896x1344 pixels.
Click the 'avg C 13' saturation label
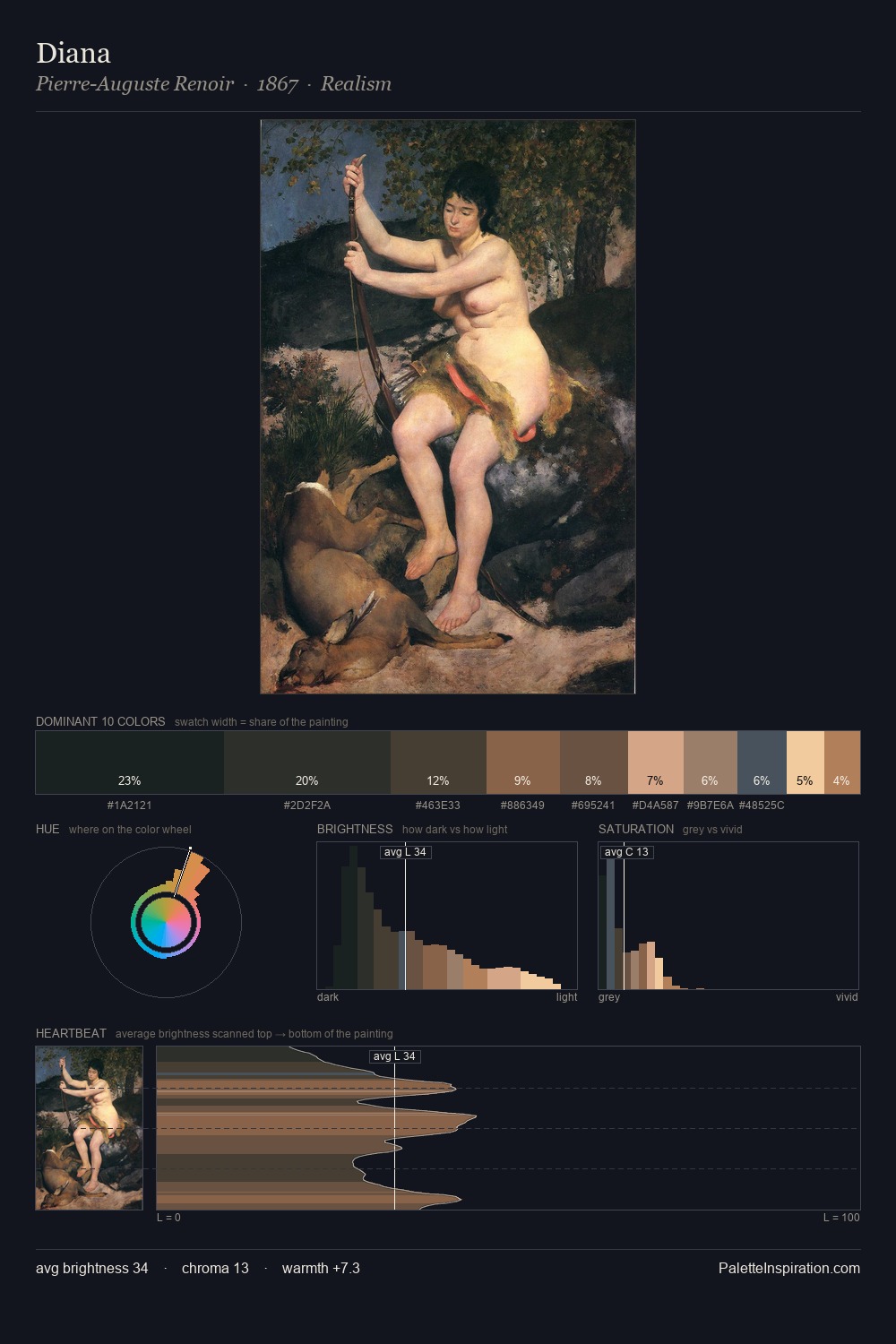point(626,852)
